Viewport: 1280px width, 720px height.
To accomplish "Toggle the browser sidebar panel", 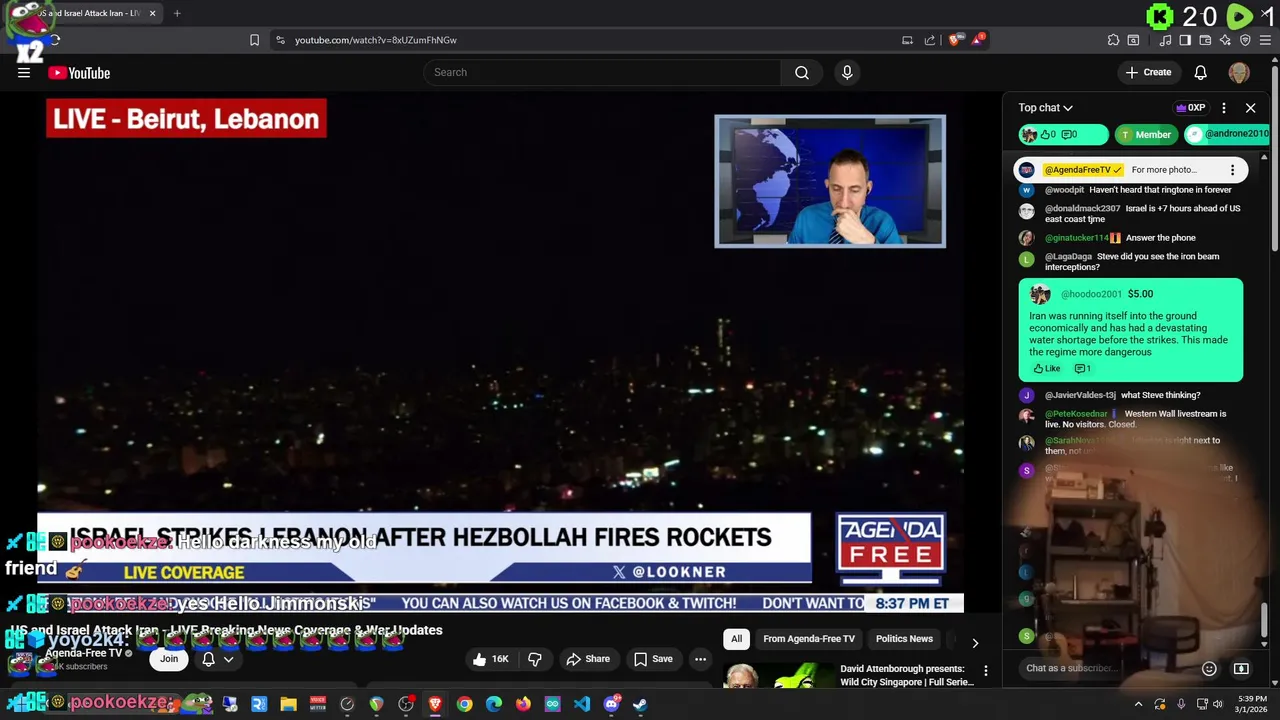I will click(x=1185, y=40).
